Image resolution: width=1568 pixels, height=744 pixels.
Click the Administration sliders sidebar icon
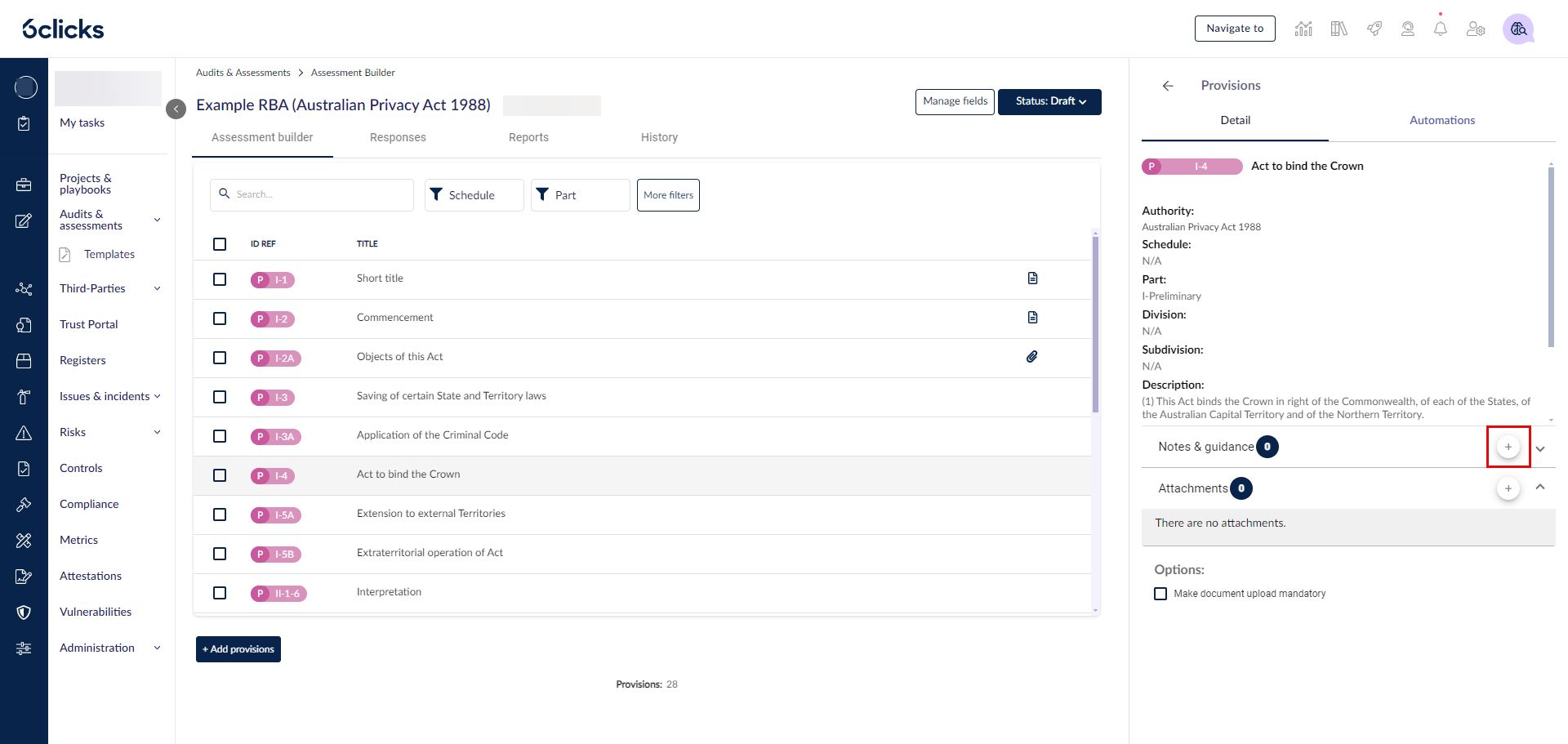[24, 648]
